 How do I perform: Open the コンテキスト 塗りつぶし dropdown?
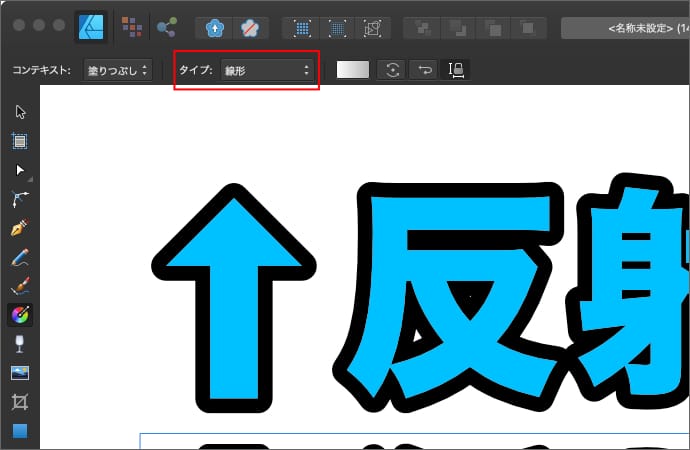(x=117, y=70)
